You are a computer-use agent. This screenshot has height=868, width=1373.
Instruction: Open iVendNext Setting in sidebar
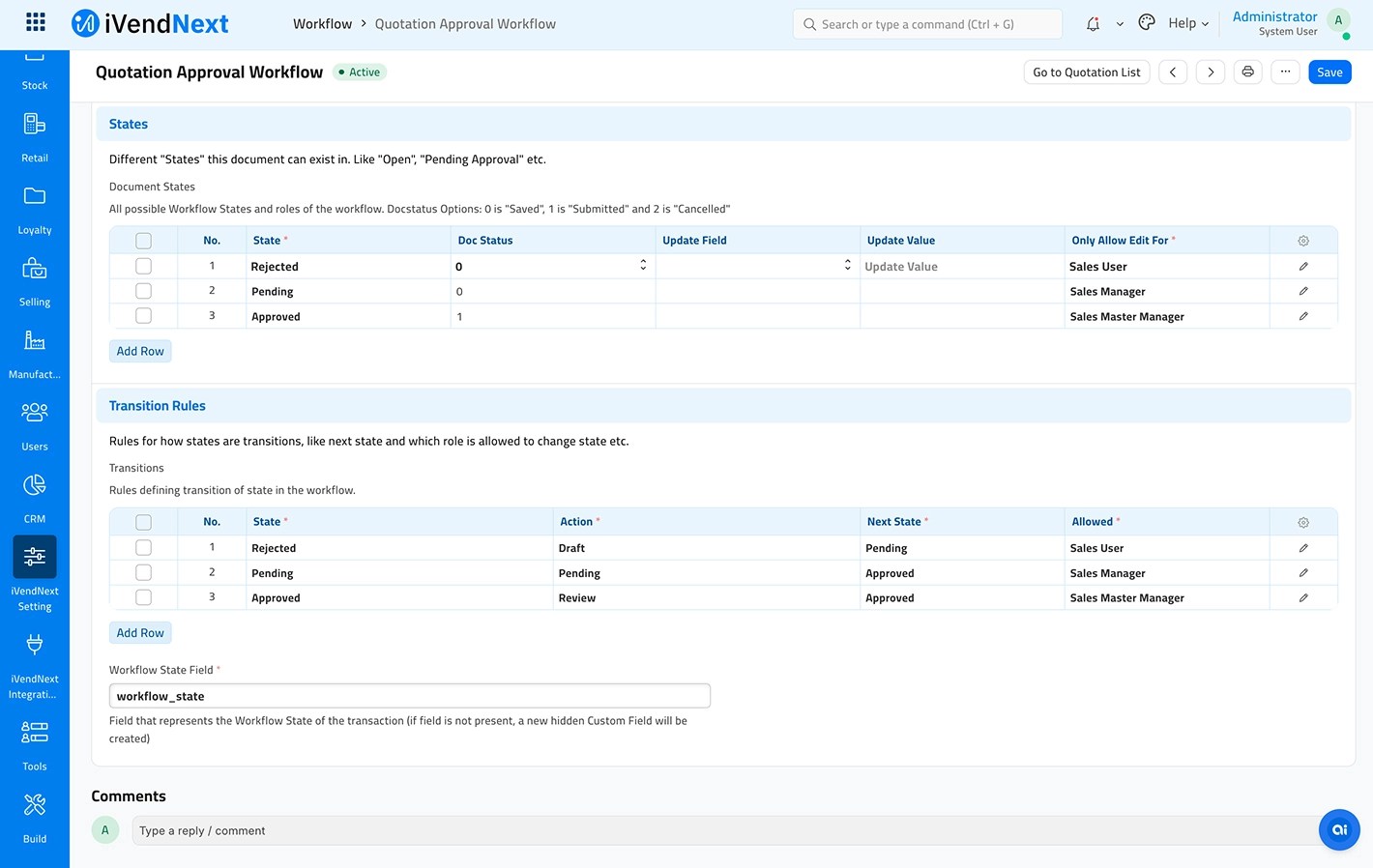[35, 575]
